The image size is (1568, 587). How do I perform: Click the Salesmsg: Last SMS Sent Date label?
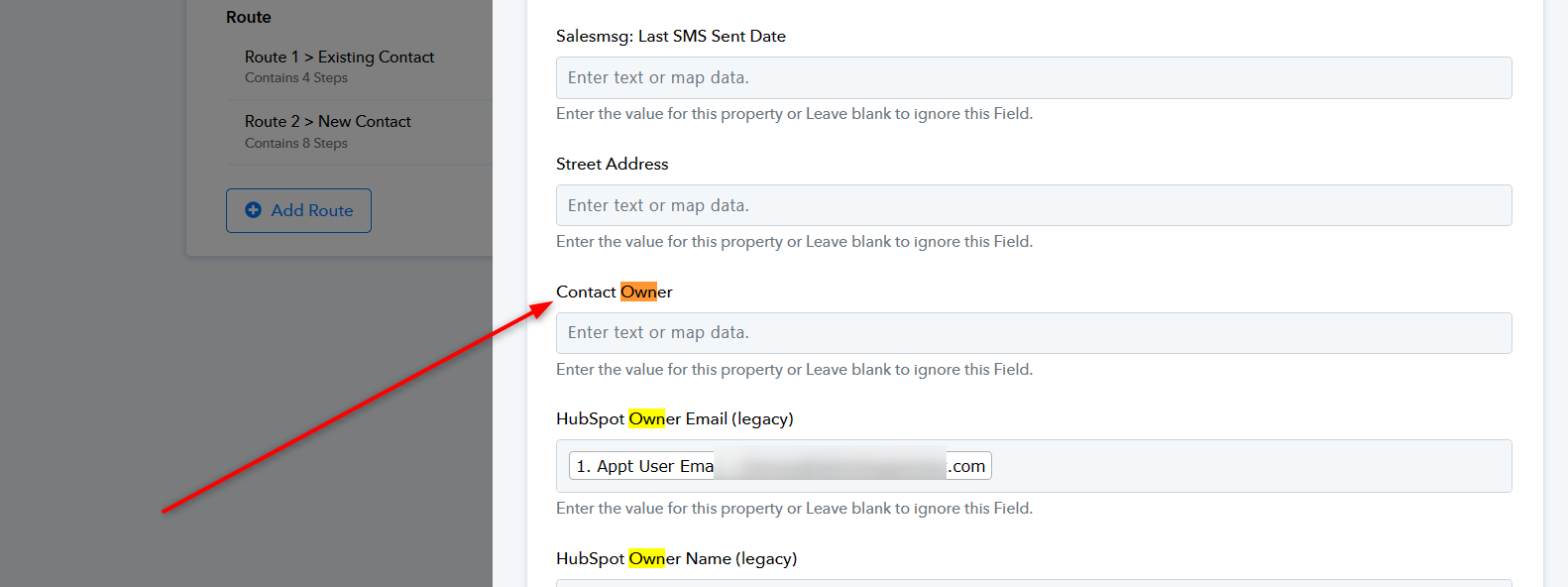point(671,36)
